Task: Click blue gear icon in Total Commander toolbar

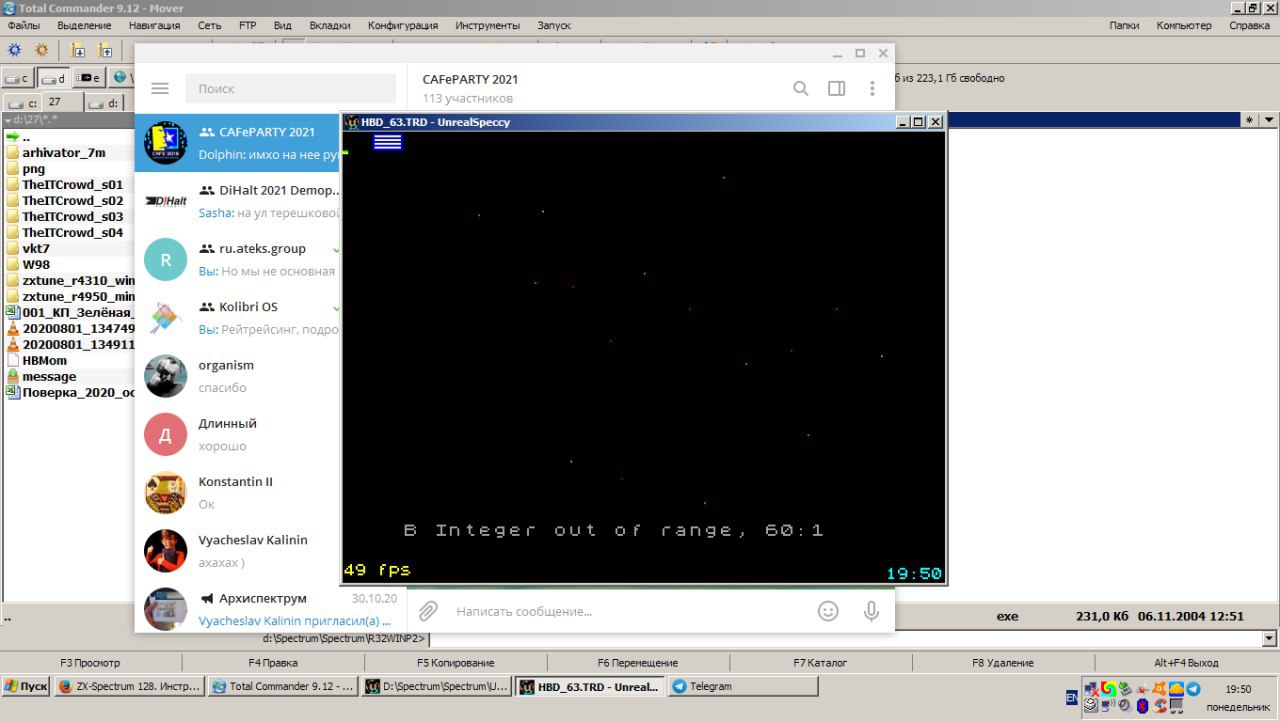Action: pyautogui.click(x=15, y=49)
